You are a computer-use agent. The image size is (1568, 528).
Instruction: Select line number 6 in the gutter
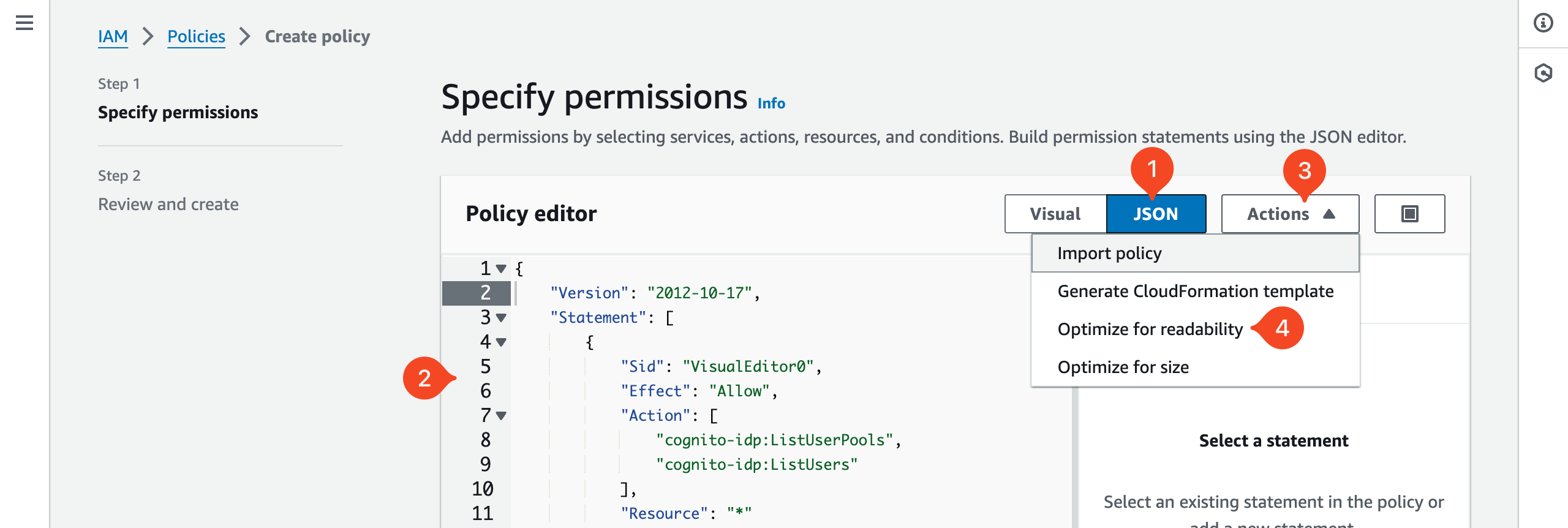(485, 391)
